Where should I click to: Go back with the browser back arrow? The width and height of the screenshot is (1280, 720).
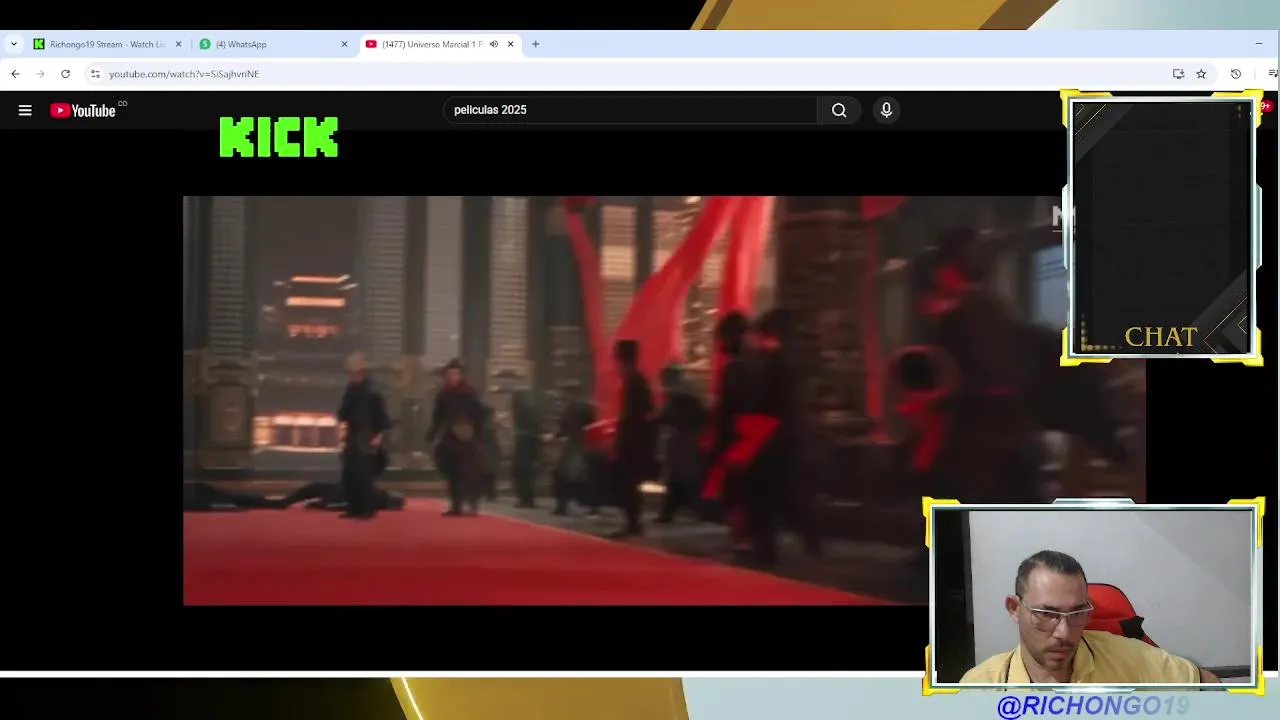[15, 74]
